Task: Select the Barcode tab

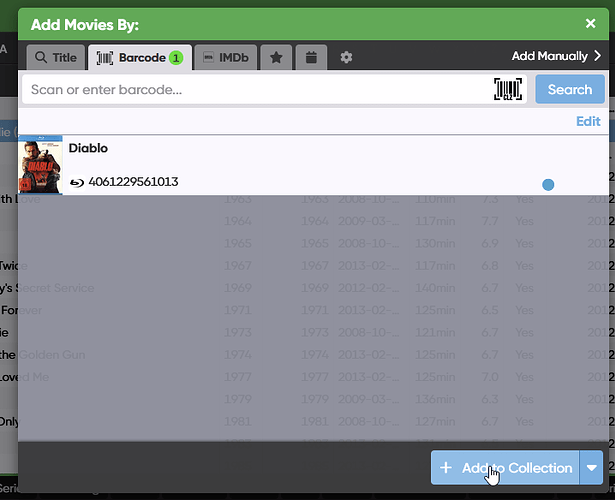Action: (x=140, y=58)
